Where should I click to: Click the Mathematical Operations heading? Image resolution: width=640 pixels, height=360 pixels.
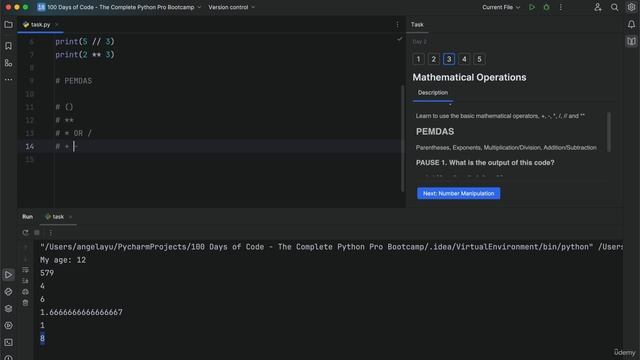(x=469, y=77)
